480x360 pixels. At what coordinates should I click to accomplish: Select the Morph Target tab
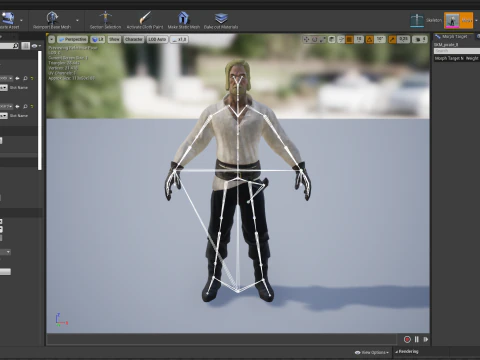454,36
